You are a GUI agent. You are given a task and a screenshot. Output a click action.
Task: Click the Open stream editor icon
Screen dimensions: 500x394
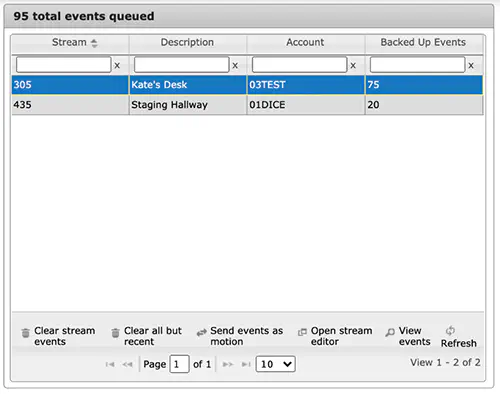[302, 332]
